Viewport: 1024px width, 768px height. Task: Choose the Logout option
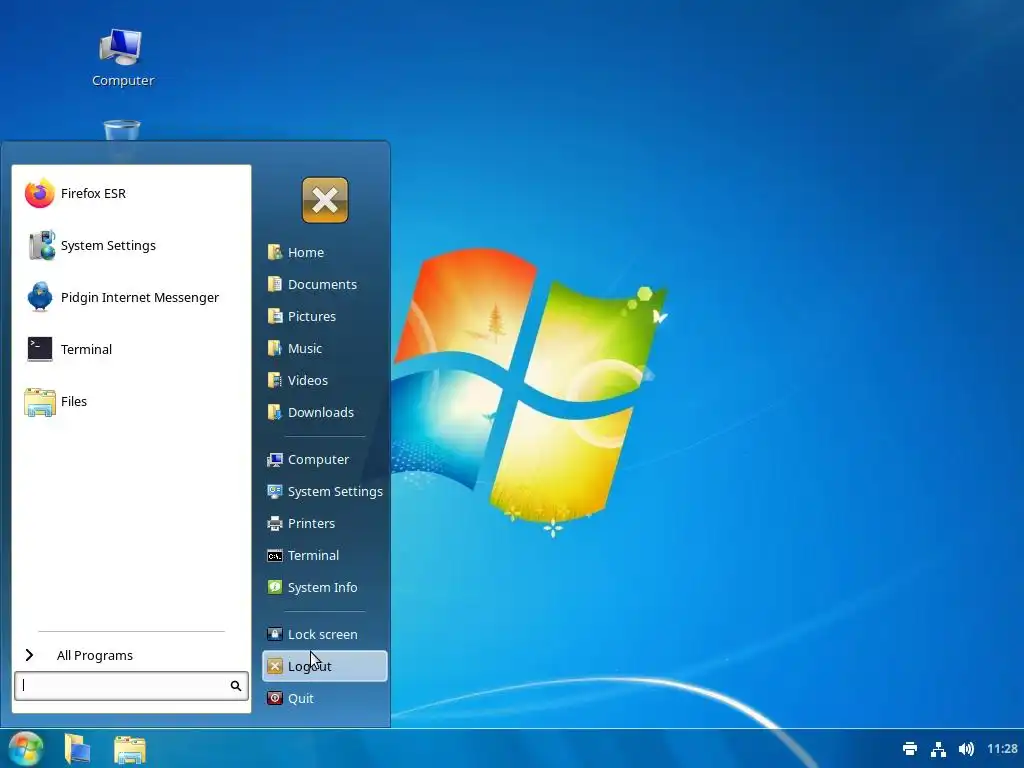pos(325,666)
